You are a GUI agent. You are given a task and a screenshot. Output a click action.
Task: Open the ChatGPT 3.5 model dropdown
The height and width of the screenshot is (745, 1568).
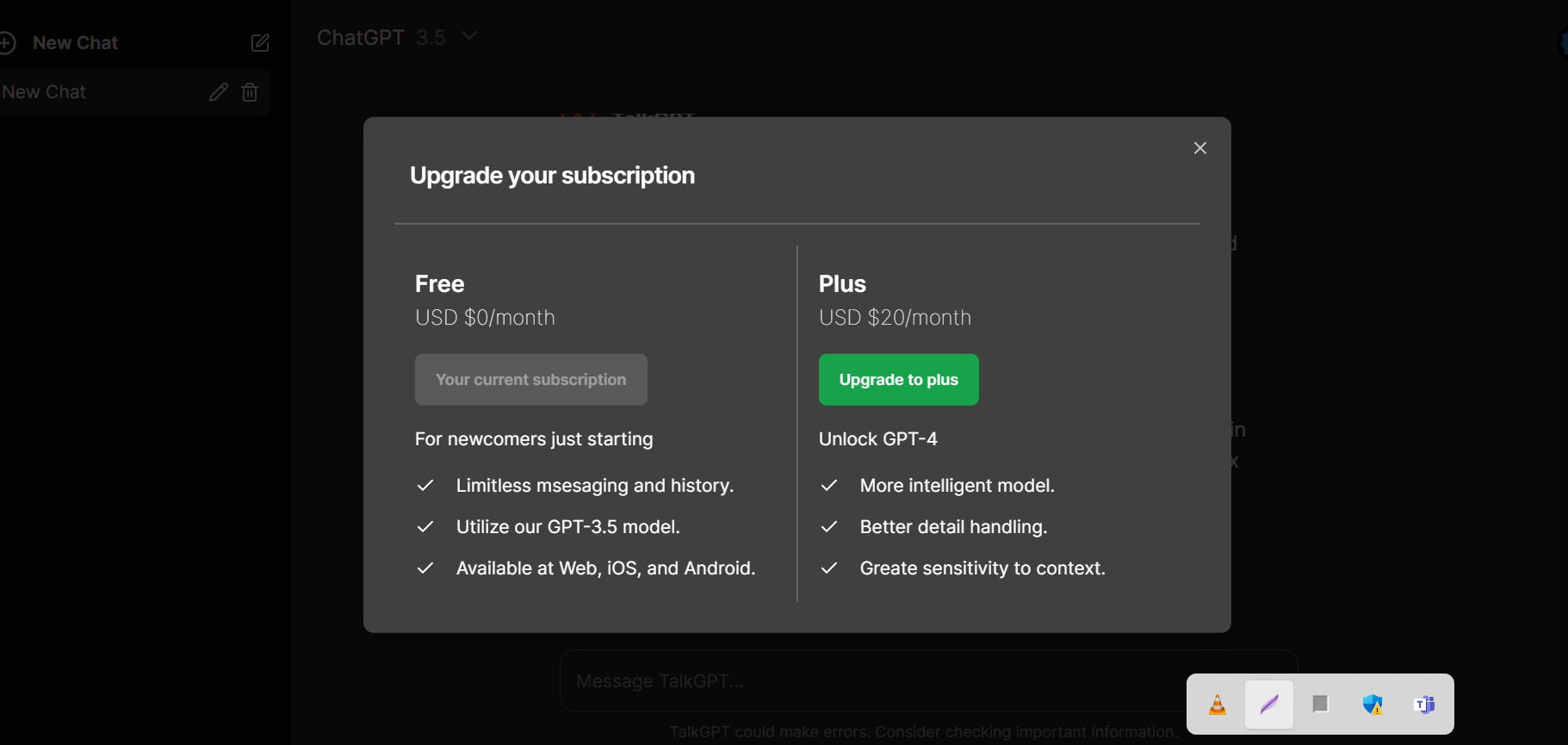click(x=396, y=37)
